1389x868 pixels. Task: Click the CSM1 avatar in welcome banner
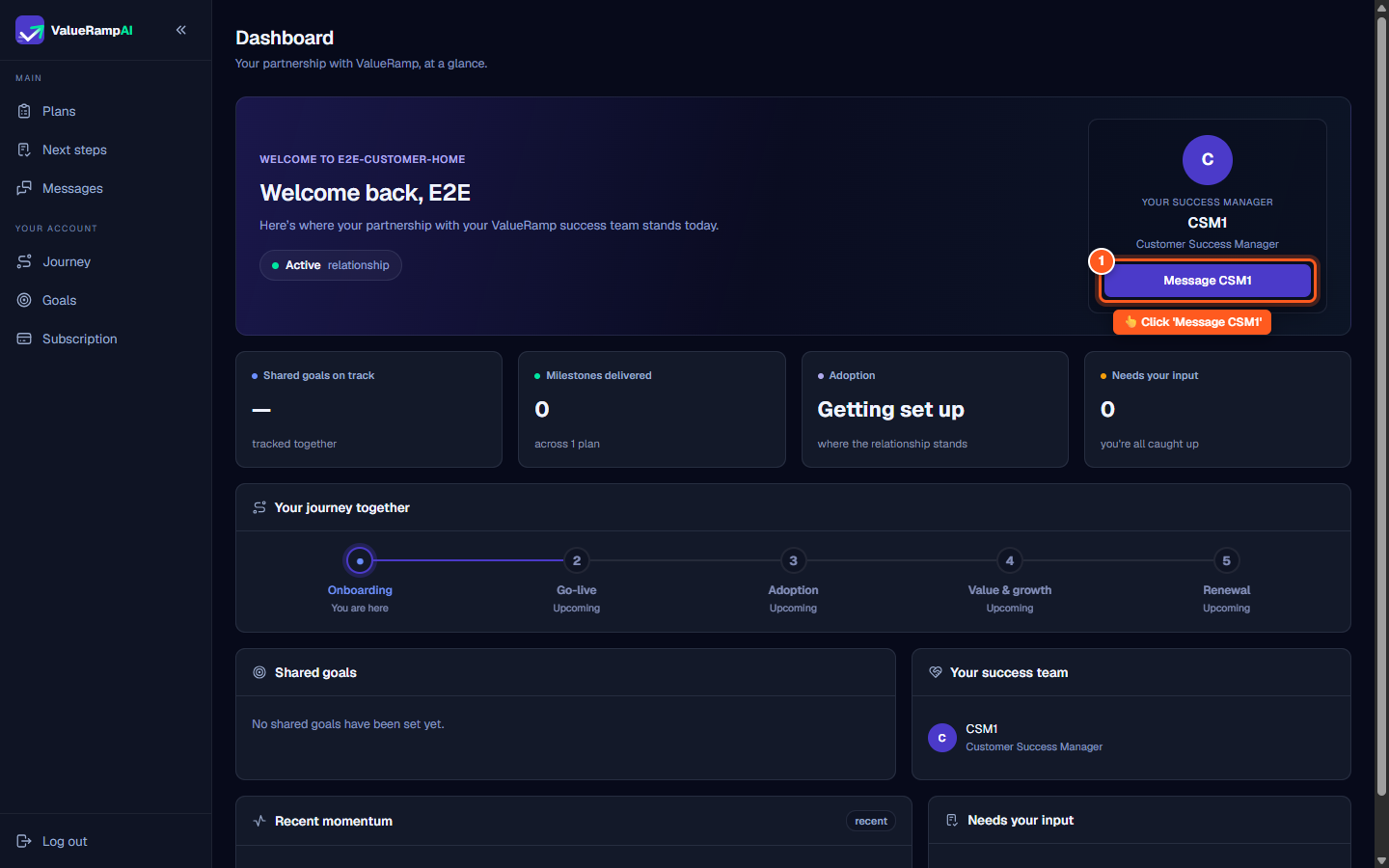coord(1208,160)
